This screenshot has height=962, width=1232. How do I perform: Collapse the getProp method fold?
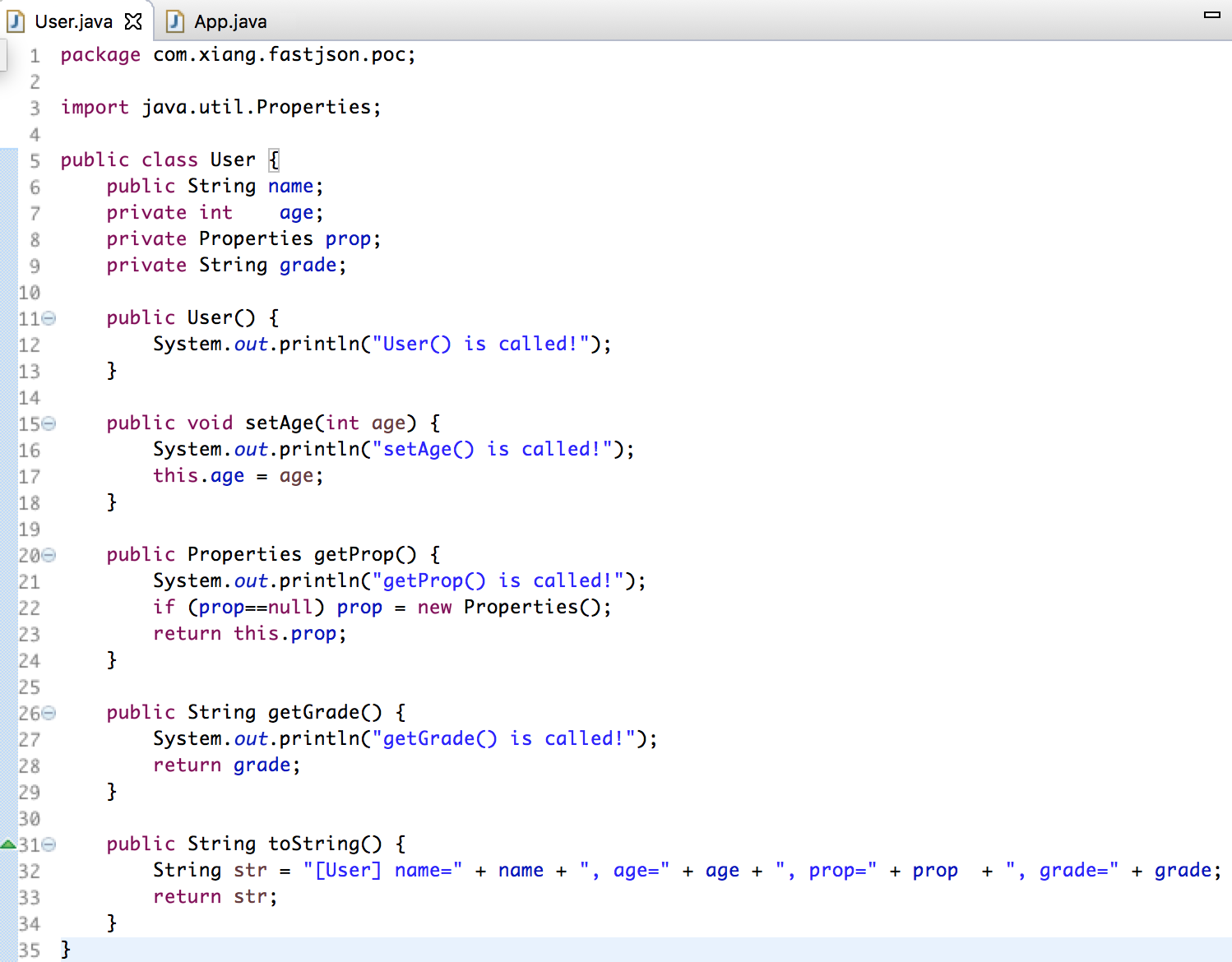click(x=49, y=555)
